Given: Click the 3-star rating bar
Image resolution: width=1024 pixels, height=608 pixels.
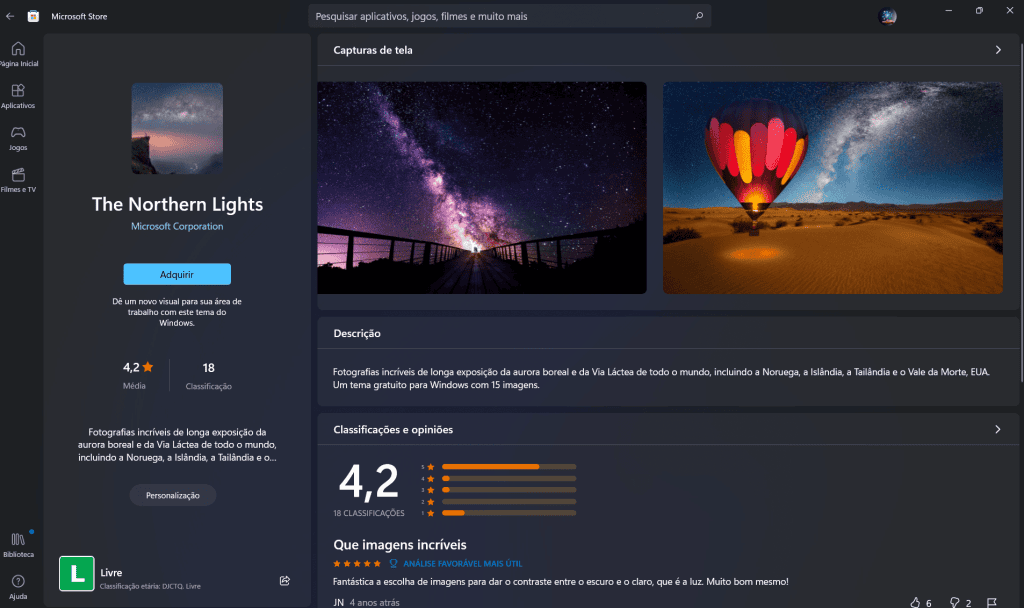Looking at the screenshot, I should pos(509,490).
